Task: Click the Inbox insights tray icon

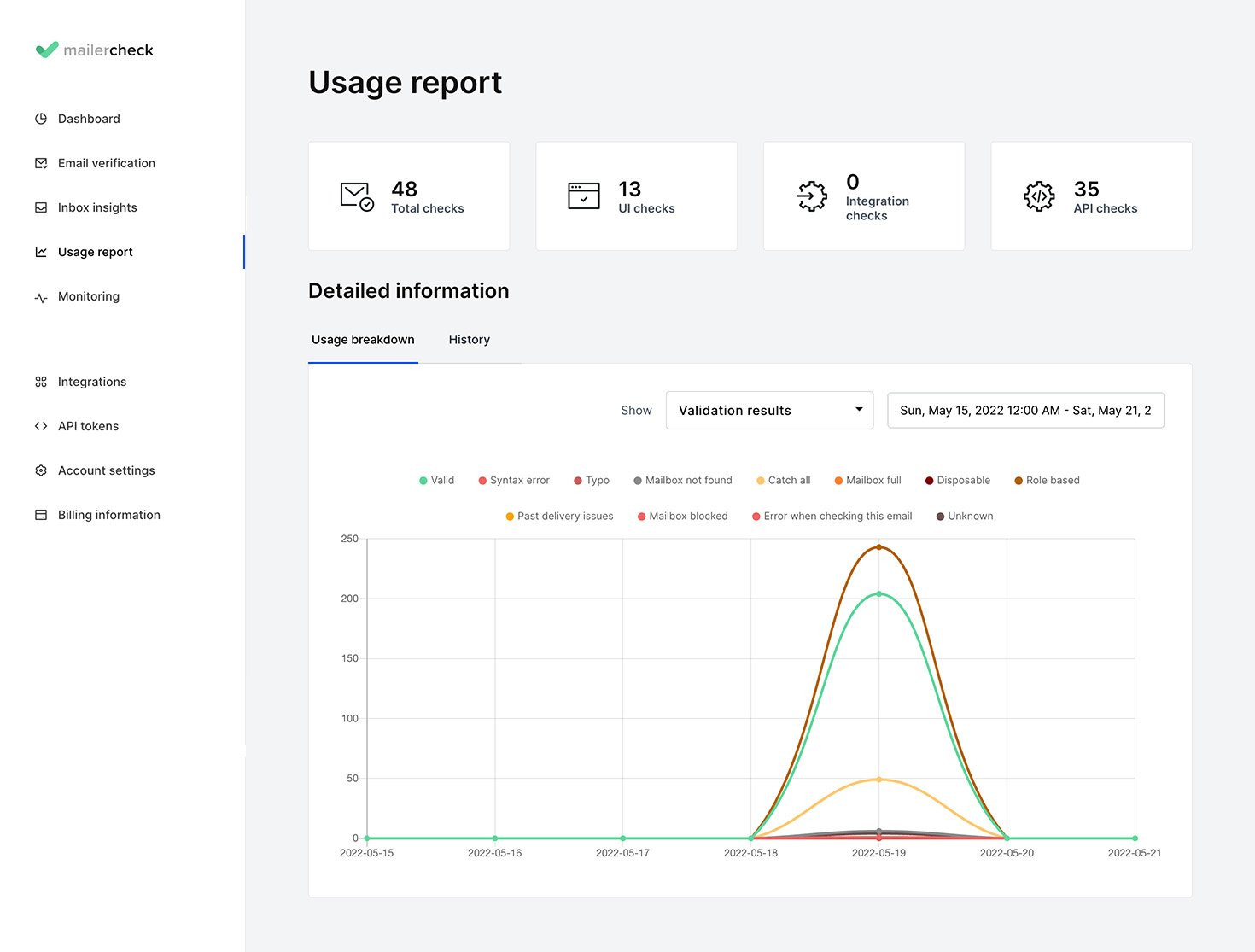Action: 41,207
